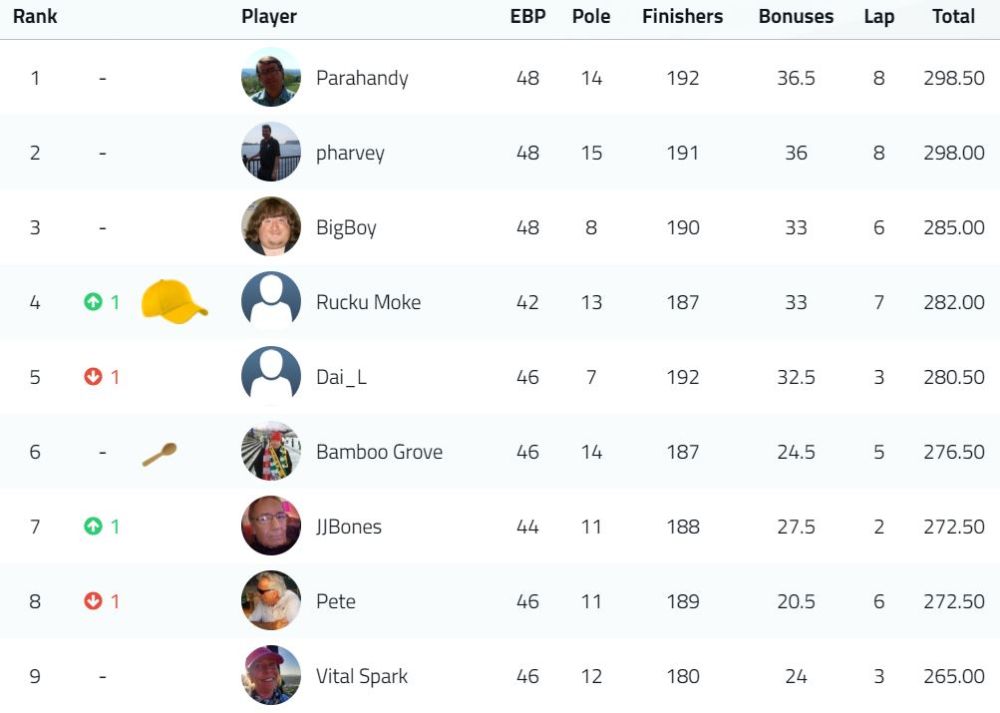The width and height of the screenshot is (1000, 713).
Task: Click the Rank column header
Action: (x=35, y=16)
